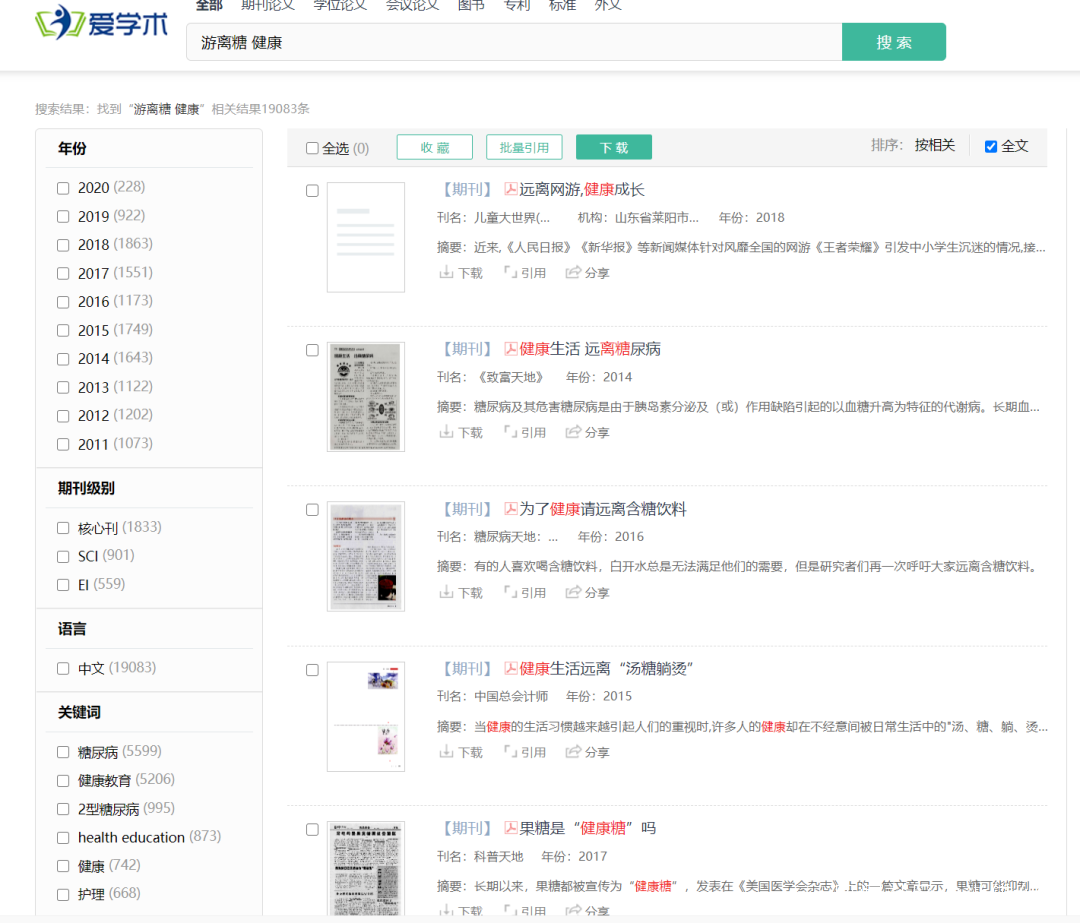Click download icon under 健康生活 远离糖尿病
This screenshot has width=1080, height=923.
pos(446,433)
